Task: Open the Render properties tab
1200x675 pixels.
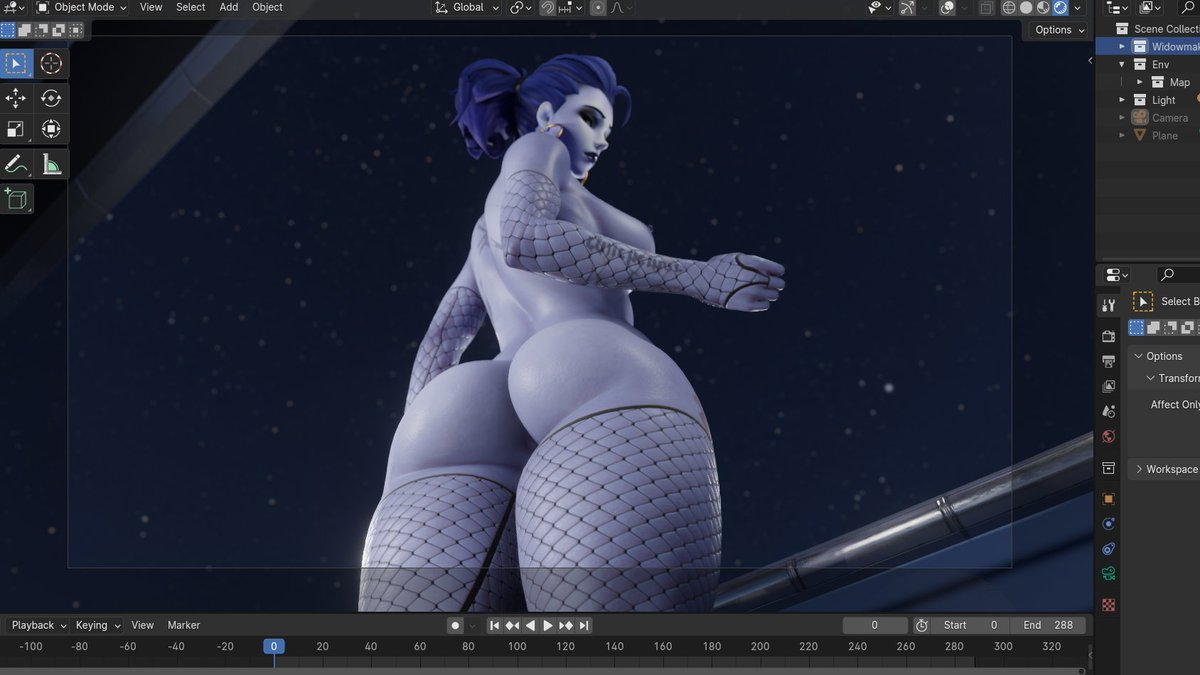Action: (1108, 336)
